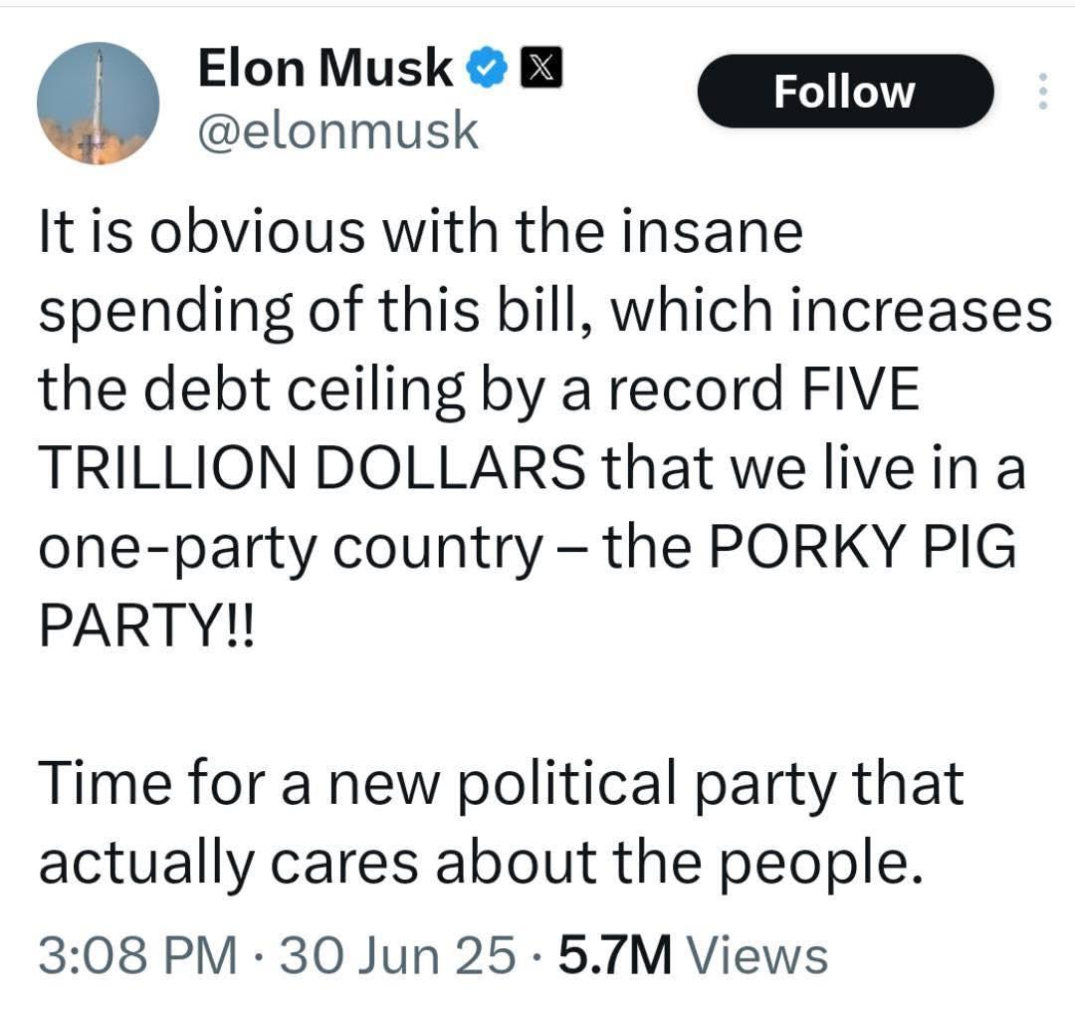1075x1024 pixels.
Task: Click the Elon Musk display name
Action: 325,69
